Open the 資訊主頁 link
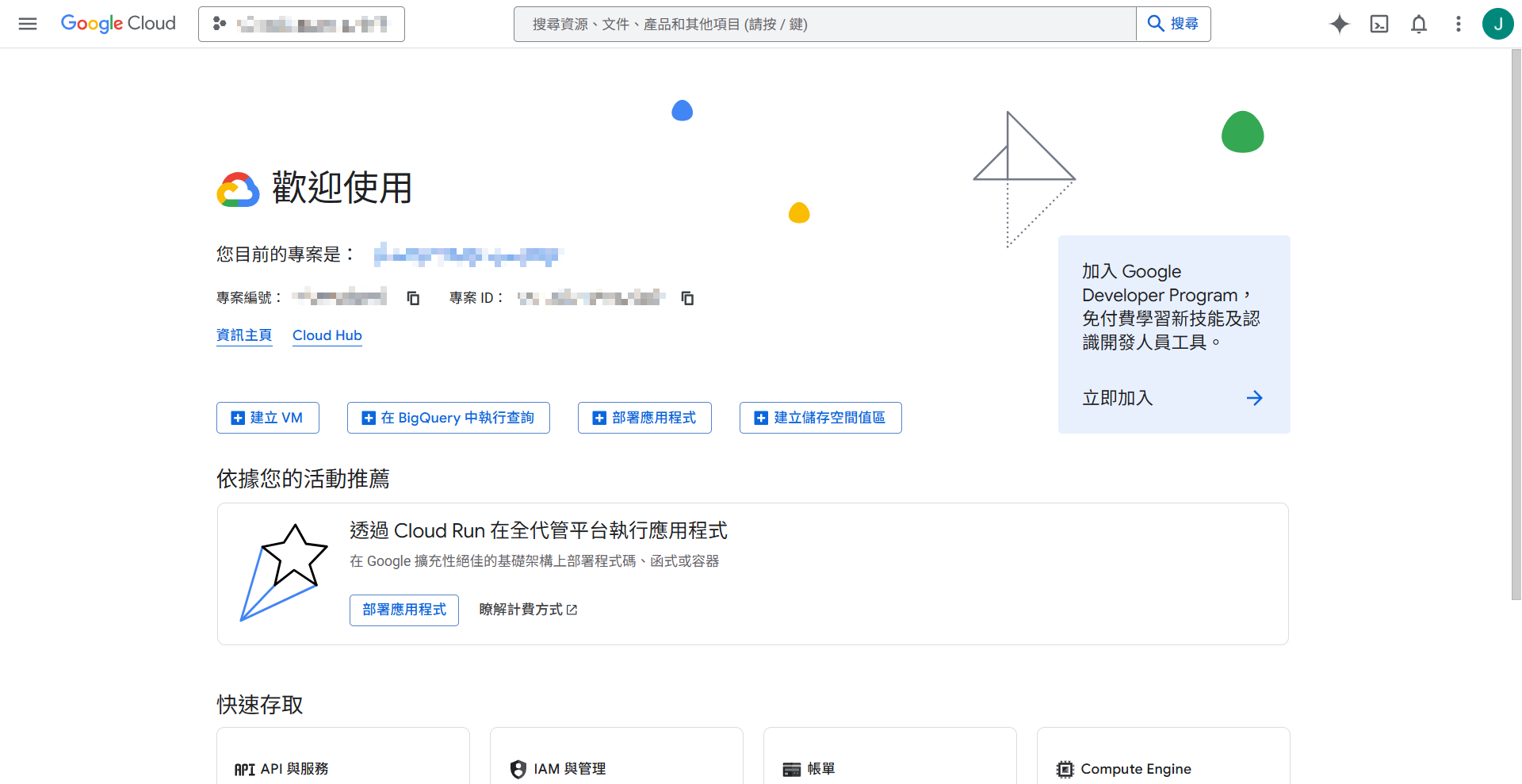 [x=244, y=335]
